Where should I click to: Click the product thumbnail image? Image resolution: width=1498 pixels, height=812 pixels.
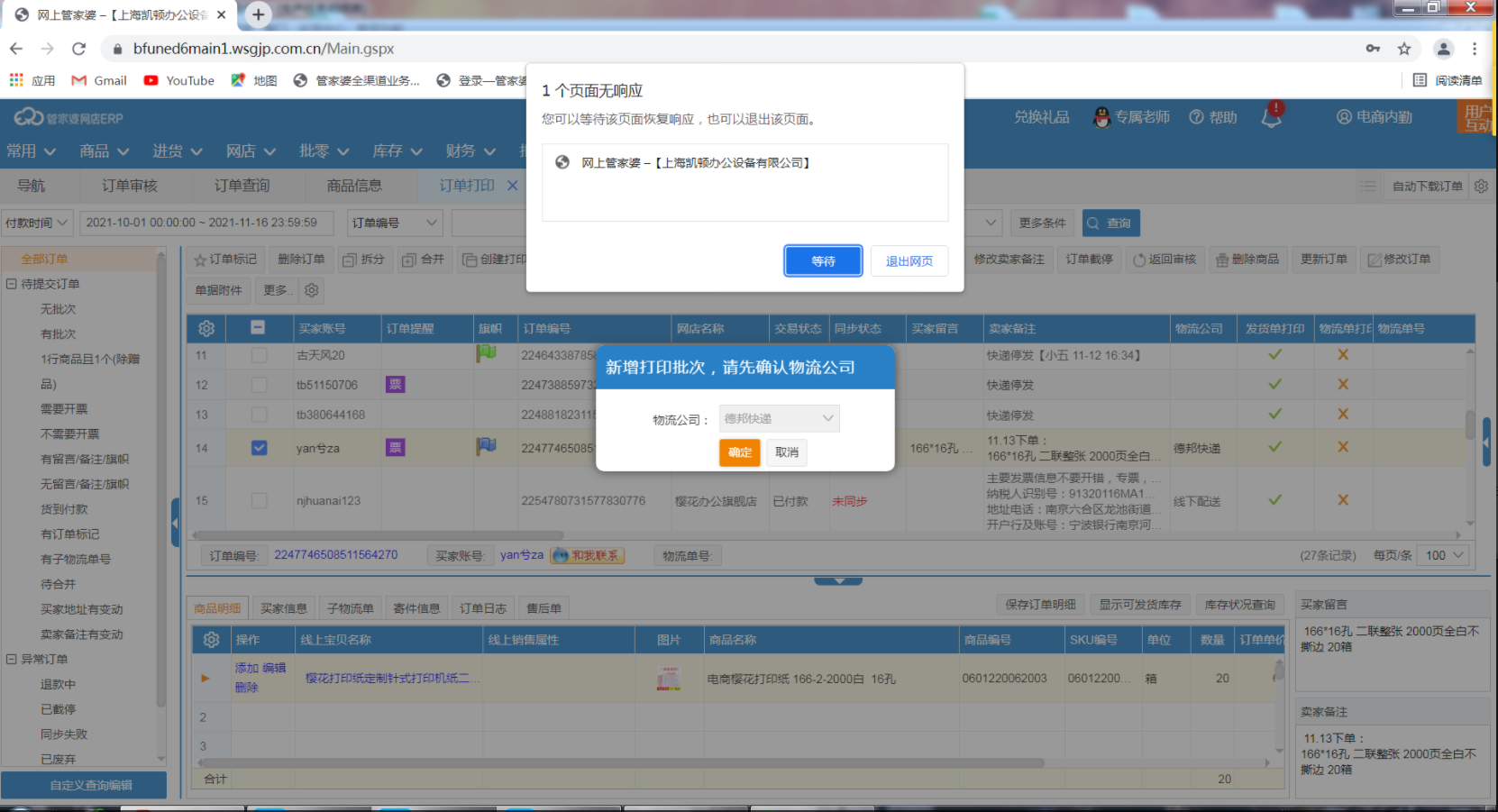coord(669,679)
